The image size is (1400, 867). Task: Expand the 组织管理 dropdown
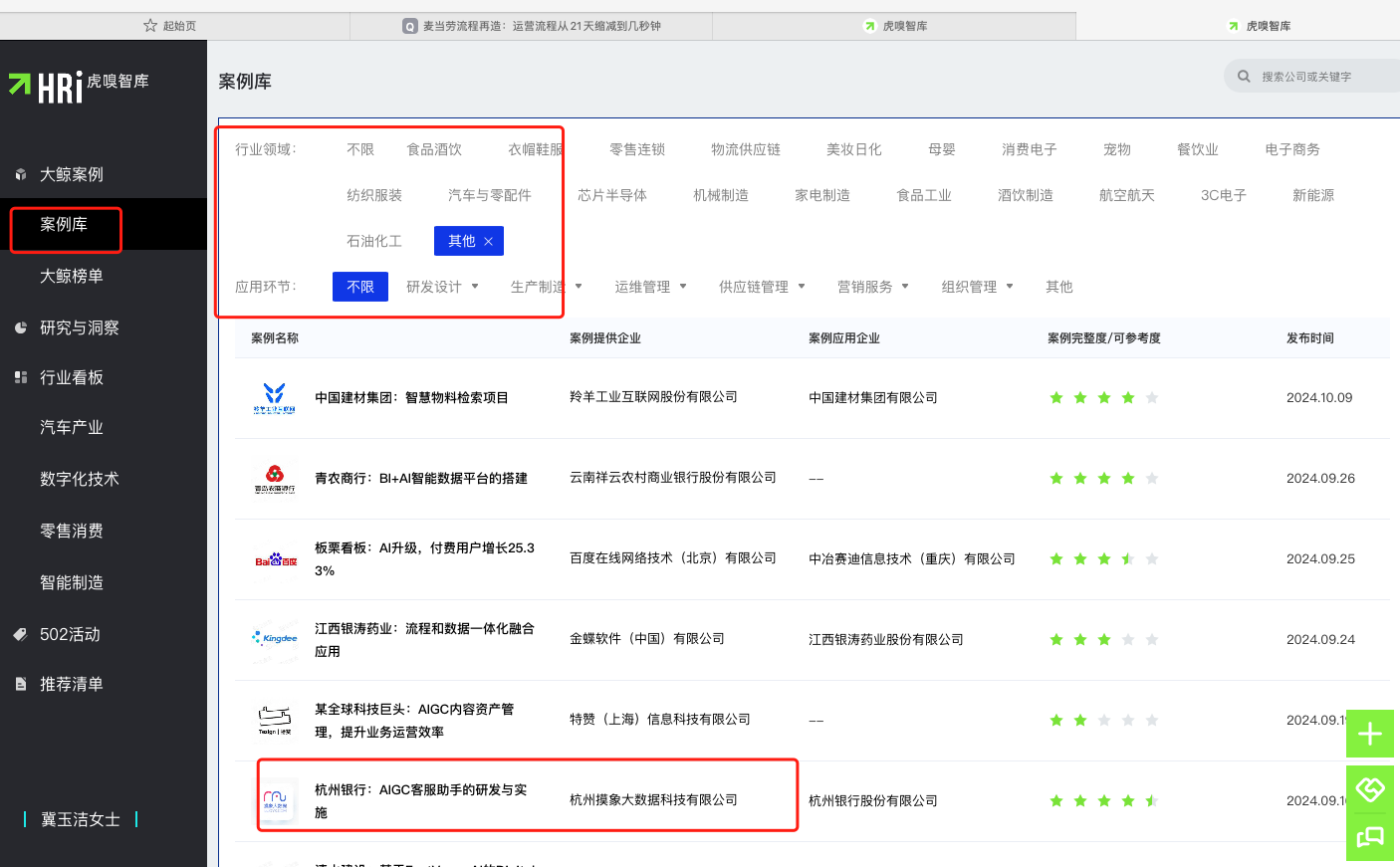tap(977, 286)
